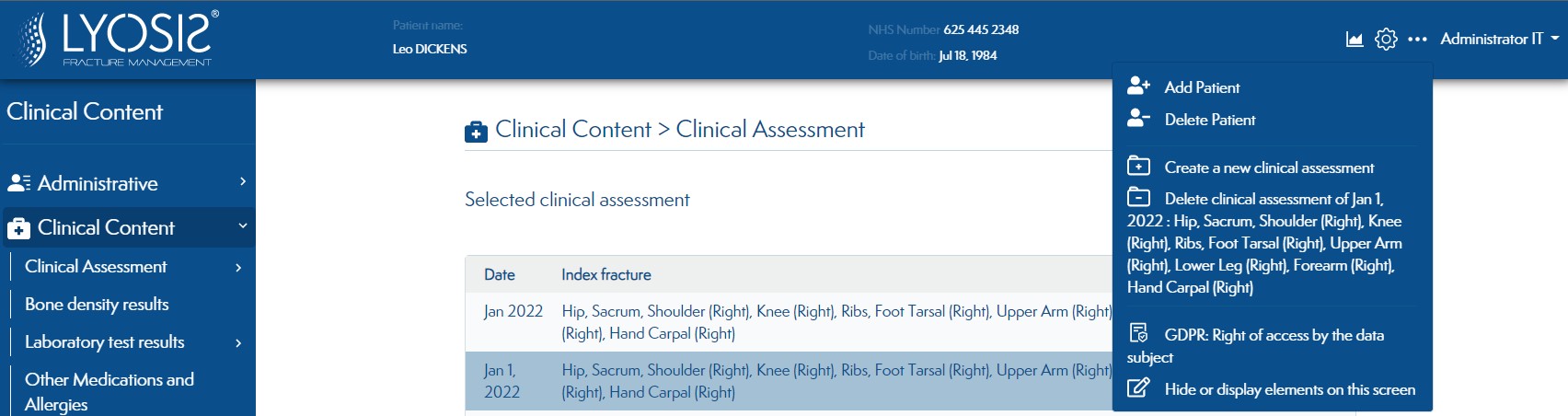This screenshot has width=1568, height=416.
Task: Open the settings gear icon
Action: (1386, 39)
